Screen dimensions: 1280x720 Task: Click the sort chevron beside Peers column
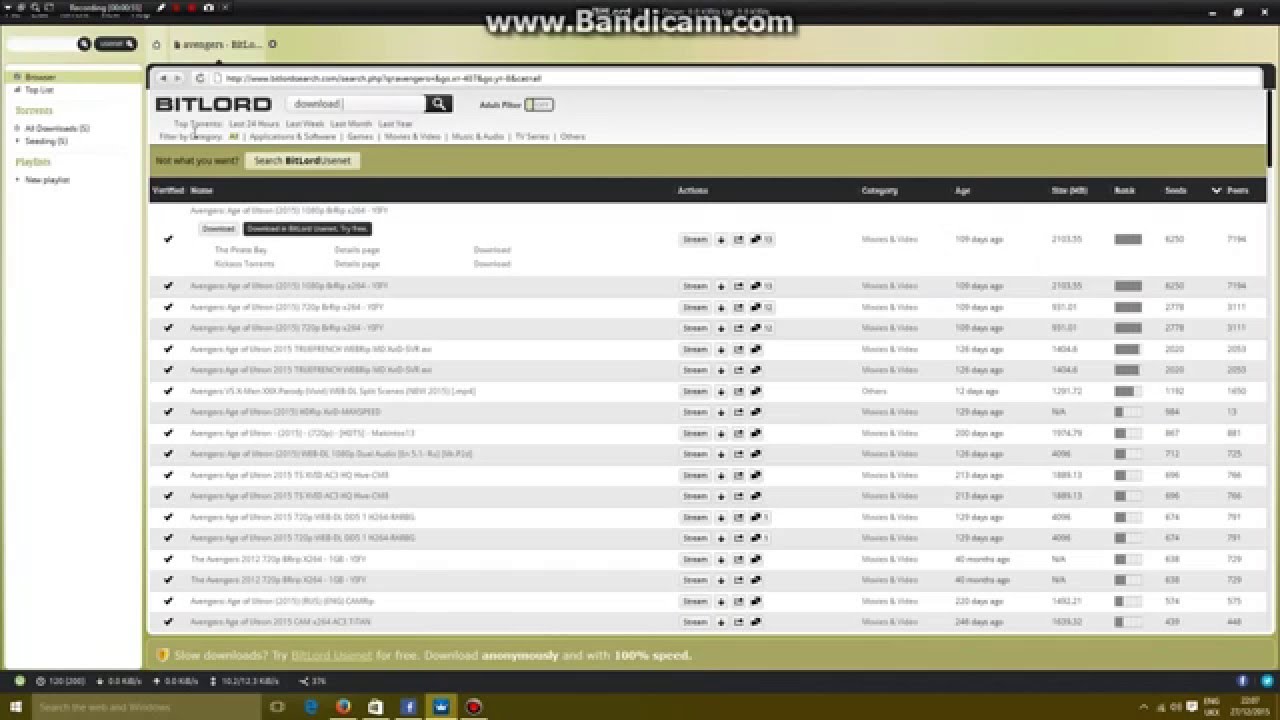[x=1217, y=190]
